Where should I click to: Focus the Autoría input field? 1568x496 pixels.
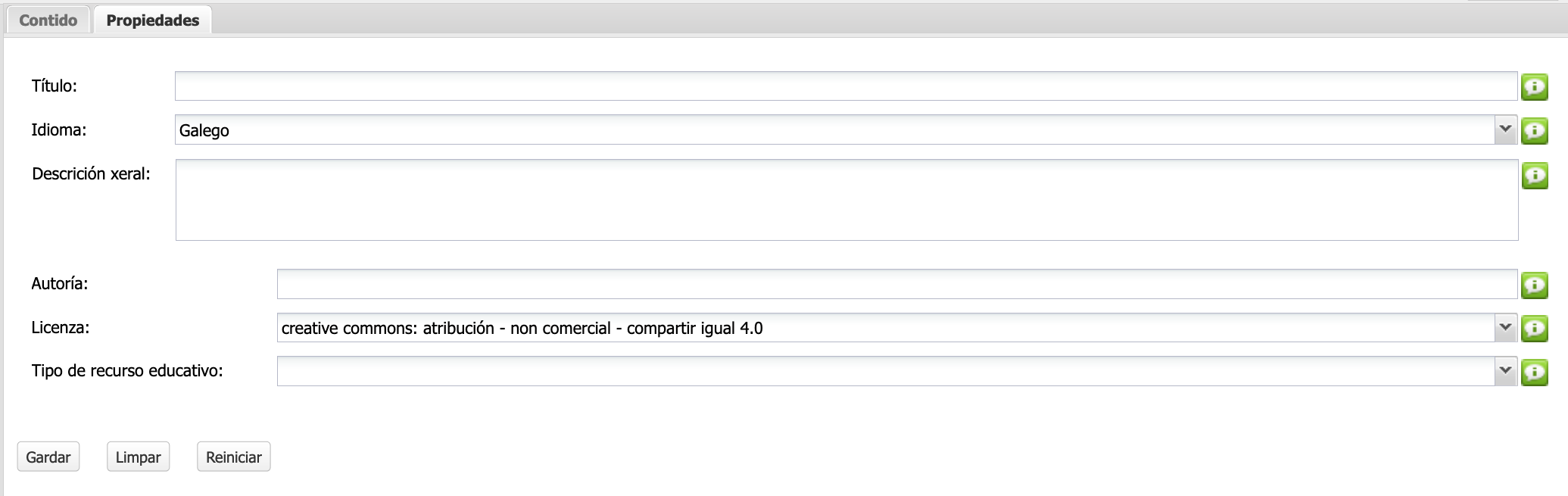pos(896,284)
